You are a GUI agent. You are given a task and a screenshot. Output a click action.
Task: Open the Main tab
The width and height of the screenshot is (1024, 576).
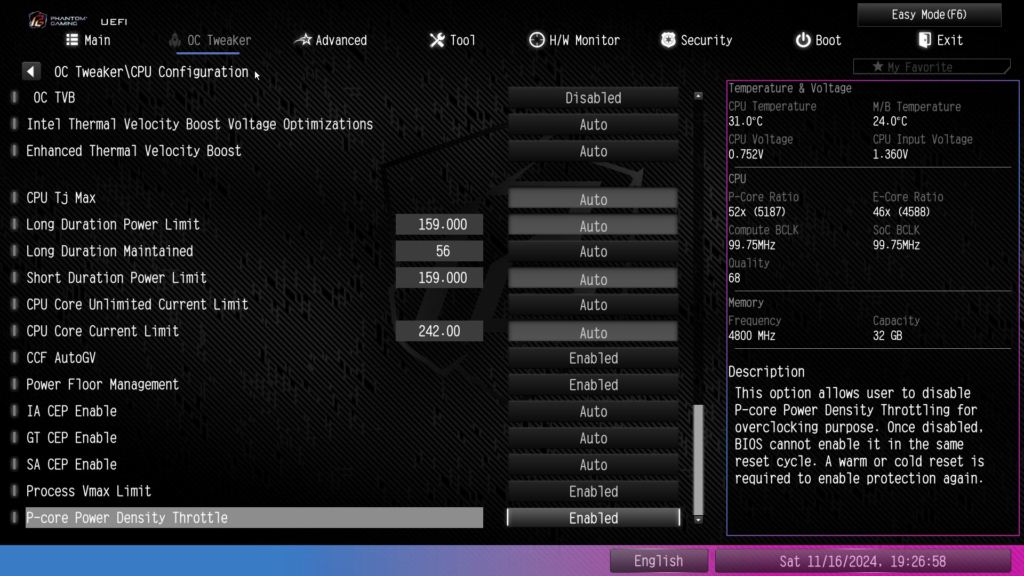point(88,40)
